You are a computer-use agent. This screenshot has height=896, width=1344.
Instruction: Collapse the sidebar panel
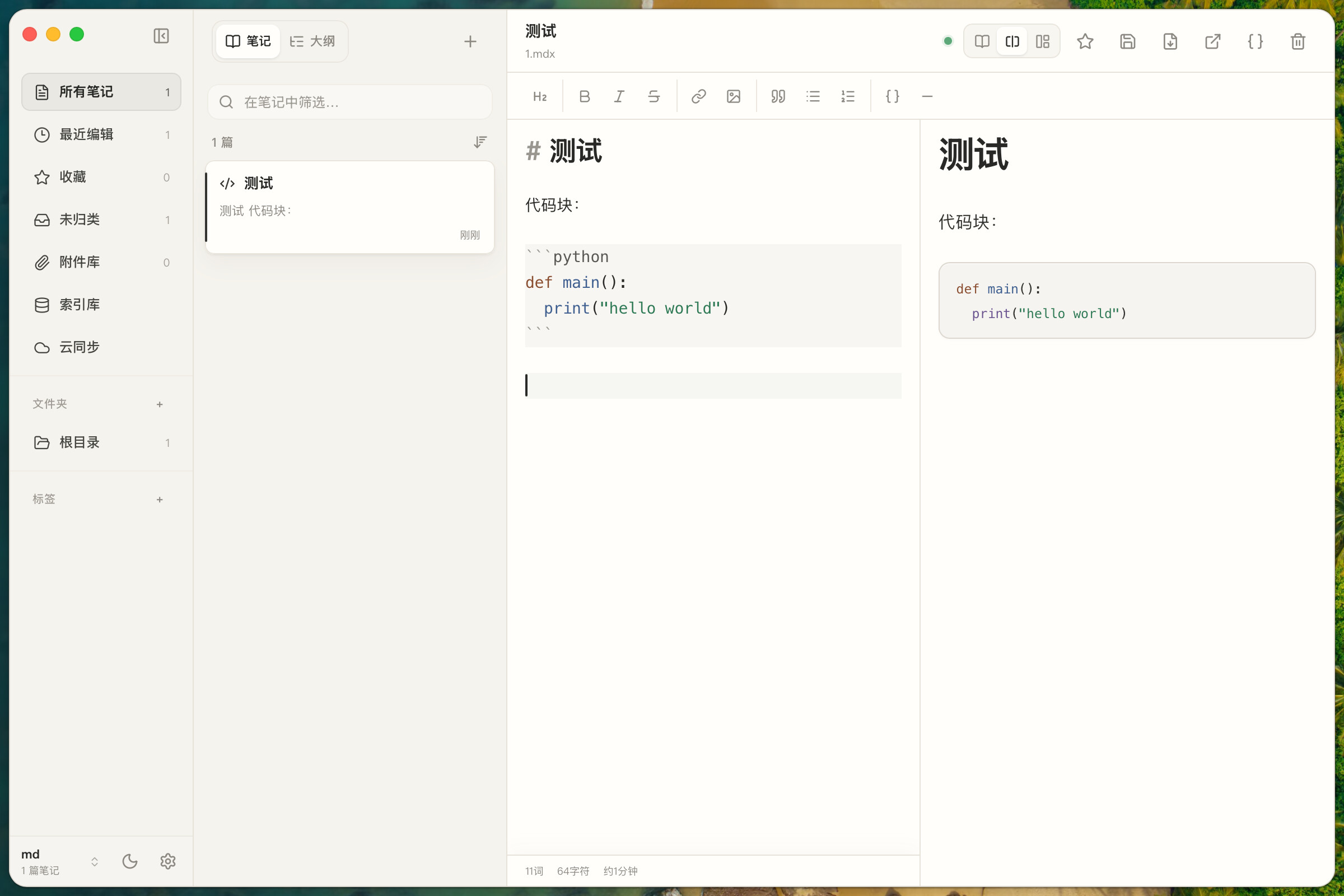pos(161,36)
